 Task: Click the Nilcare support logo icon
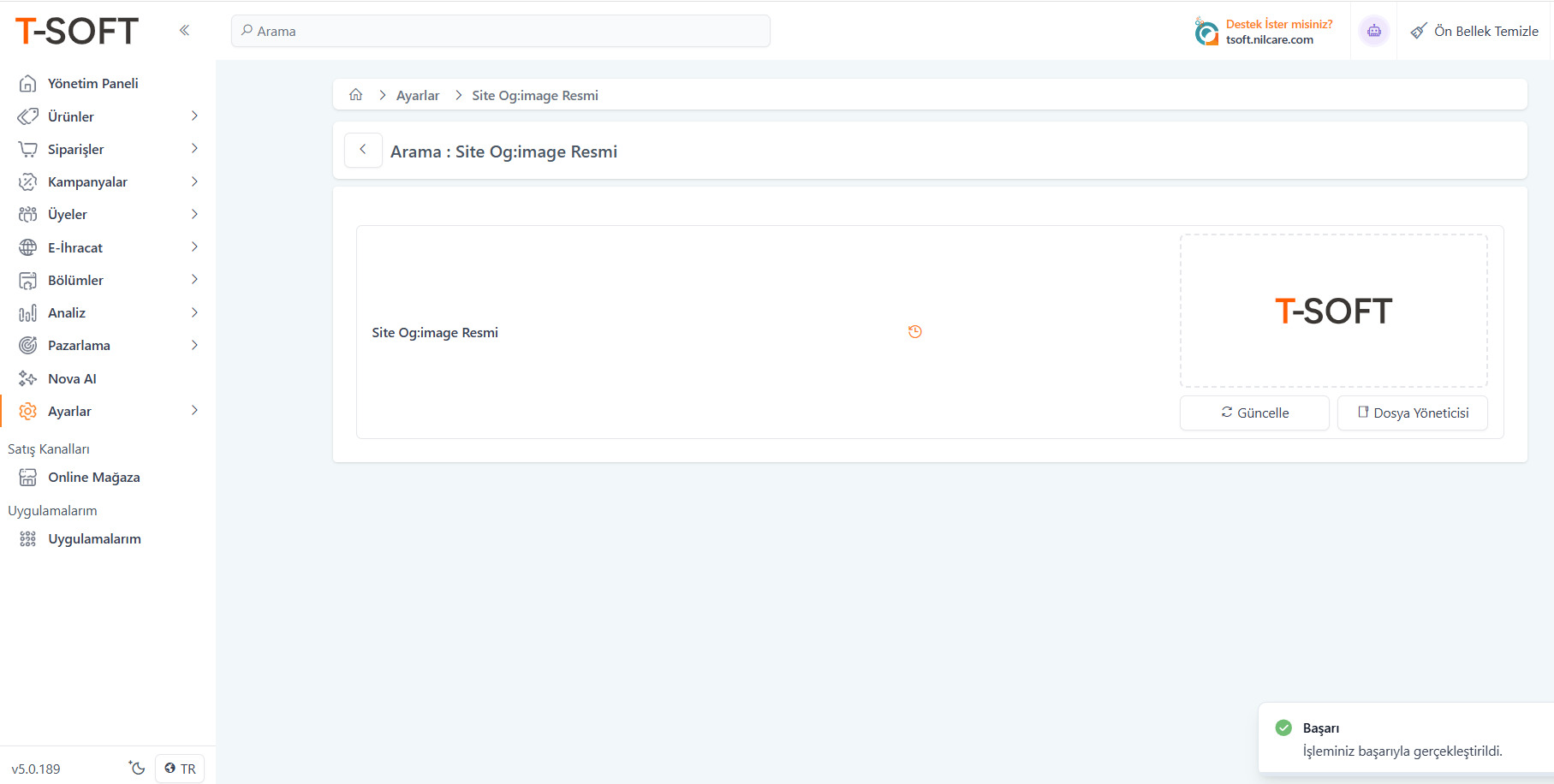point(1206,32)
